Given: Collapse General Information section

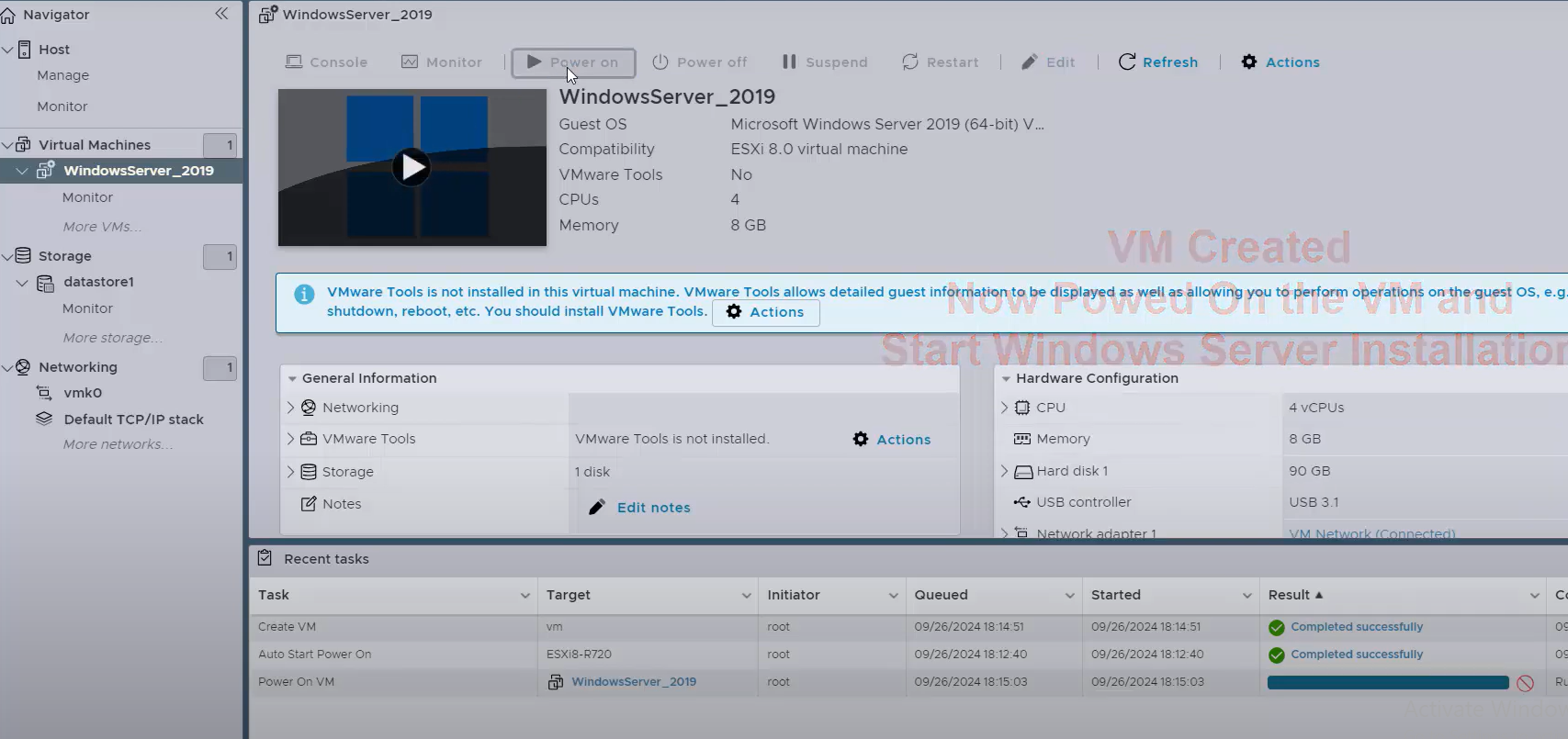Looking at the screenshot, I should [292, 378].
